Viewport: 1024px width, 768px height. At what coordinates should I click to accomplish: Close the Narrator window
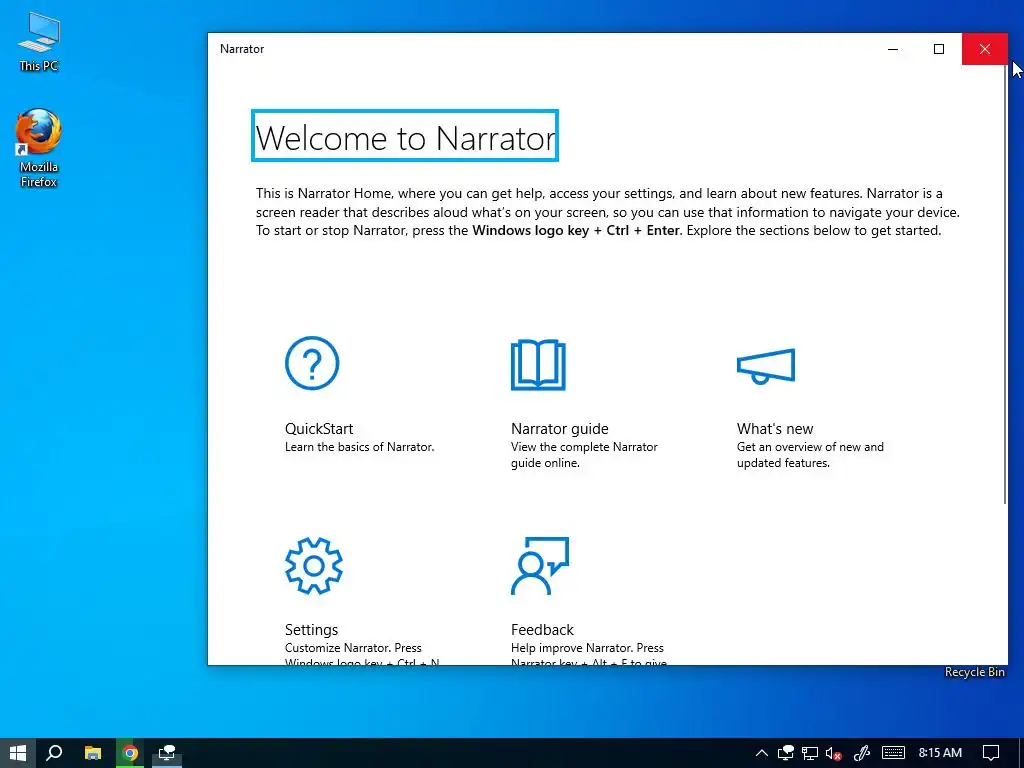click(985, 49)
